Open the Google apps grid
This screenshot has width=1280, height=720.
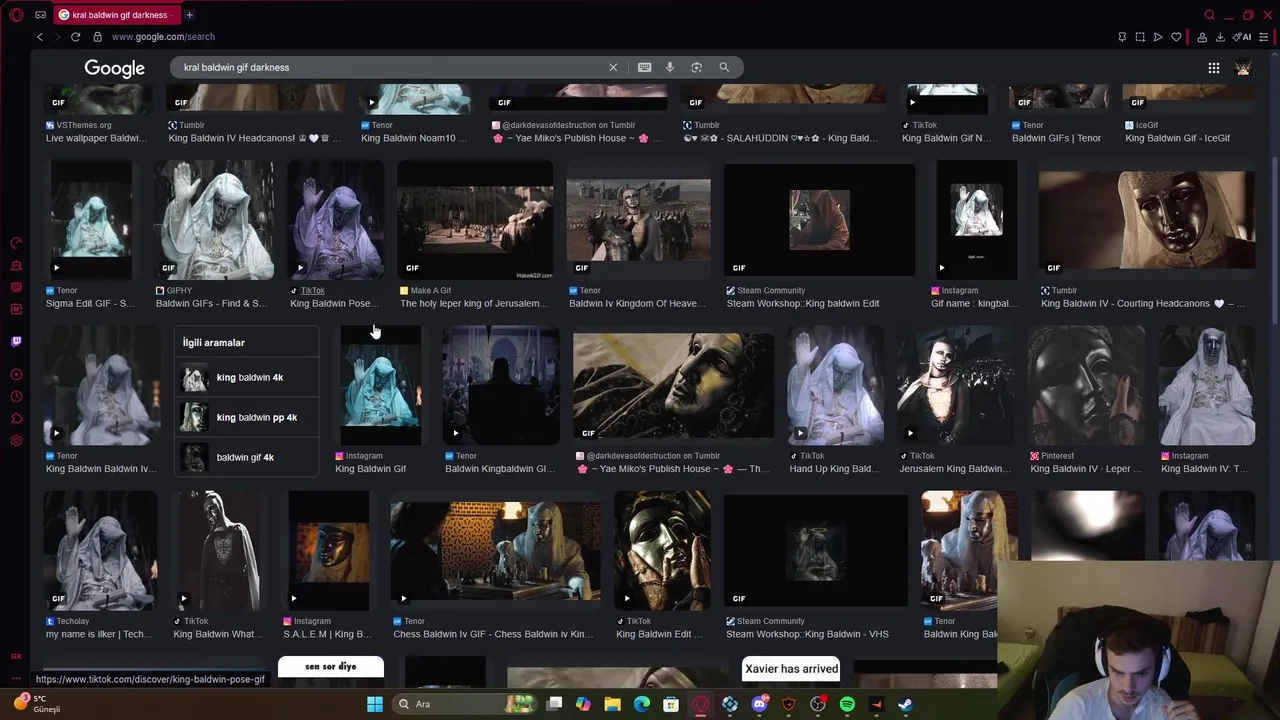[x=1213, y=68]
